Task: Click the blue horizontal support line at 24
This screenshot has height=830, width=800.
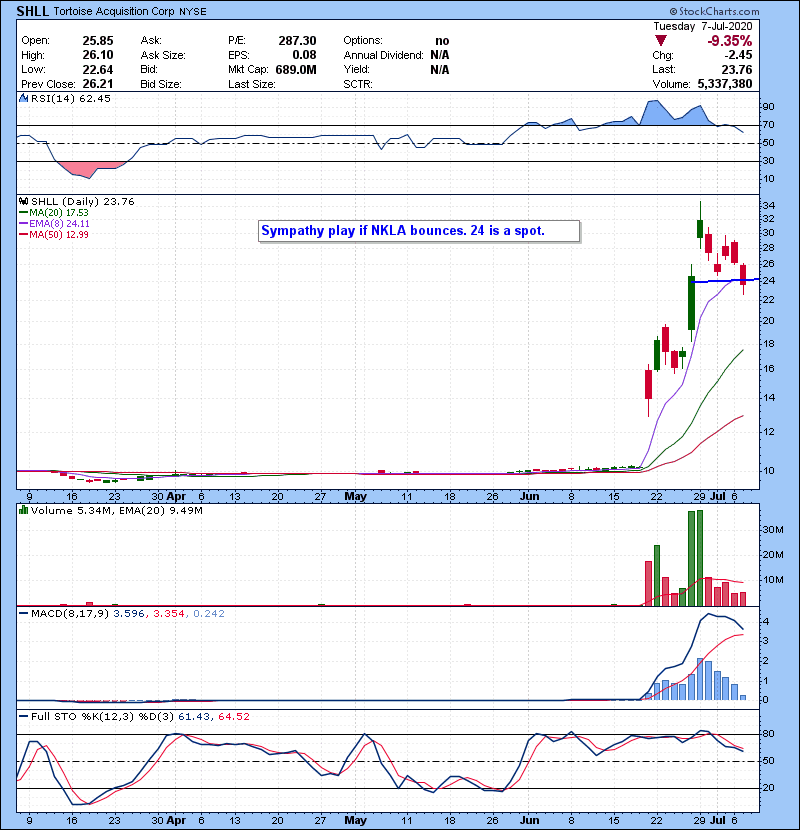Action: [725, 281]
